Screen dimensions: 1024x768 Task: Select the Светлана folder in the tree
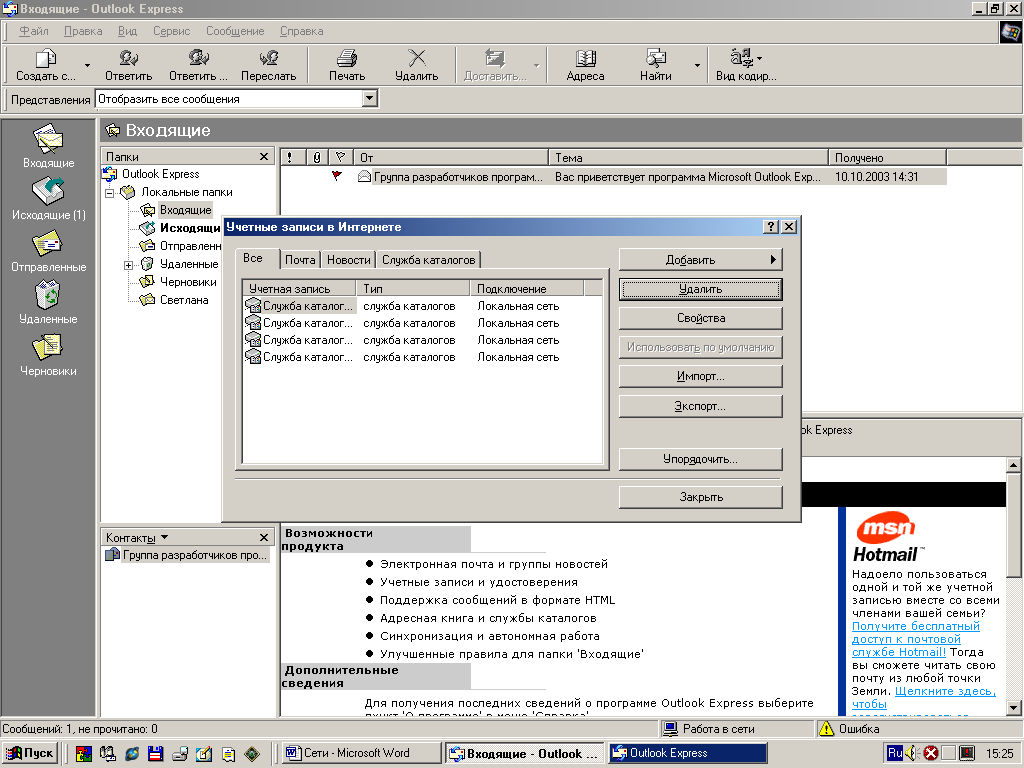(184, 300)
